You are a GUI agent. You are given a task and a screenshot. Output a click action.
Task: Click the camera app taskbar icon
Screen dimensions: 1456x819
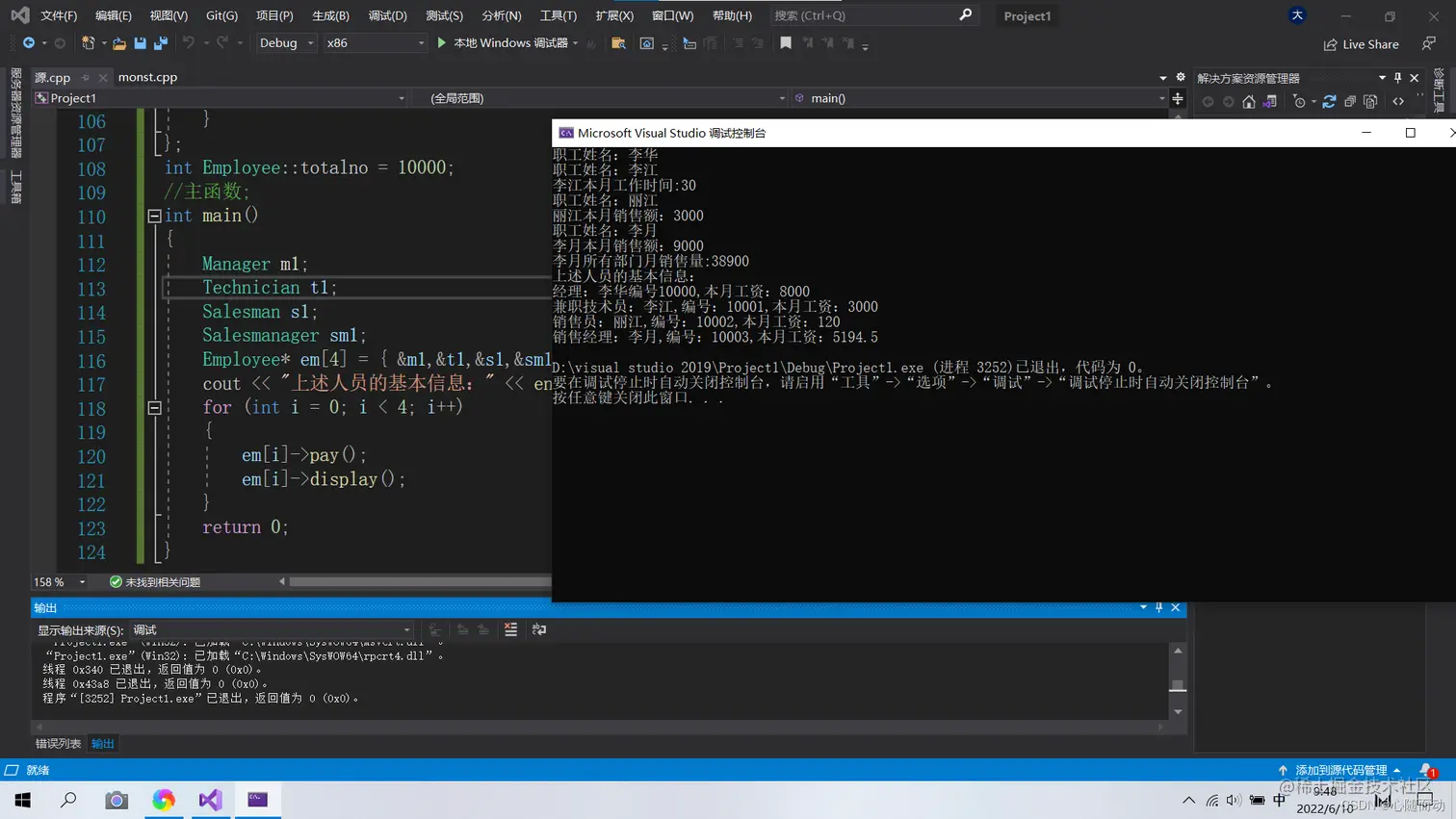point(117,800)
